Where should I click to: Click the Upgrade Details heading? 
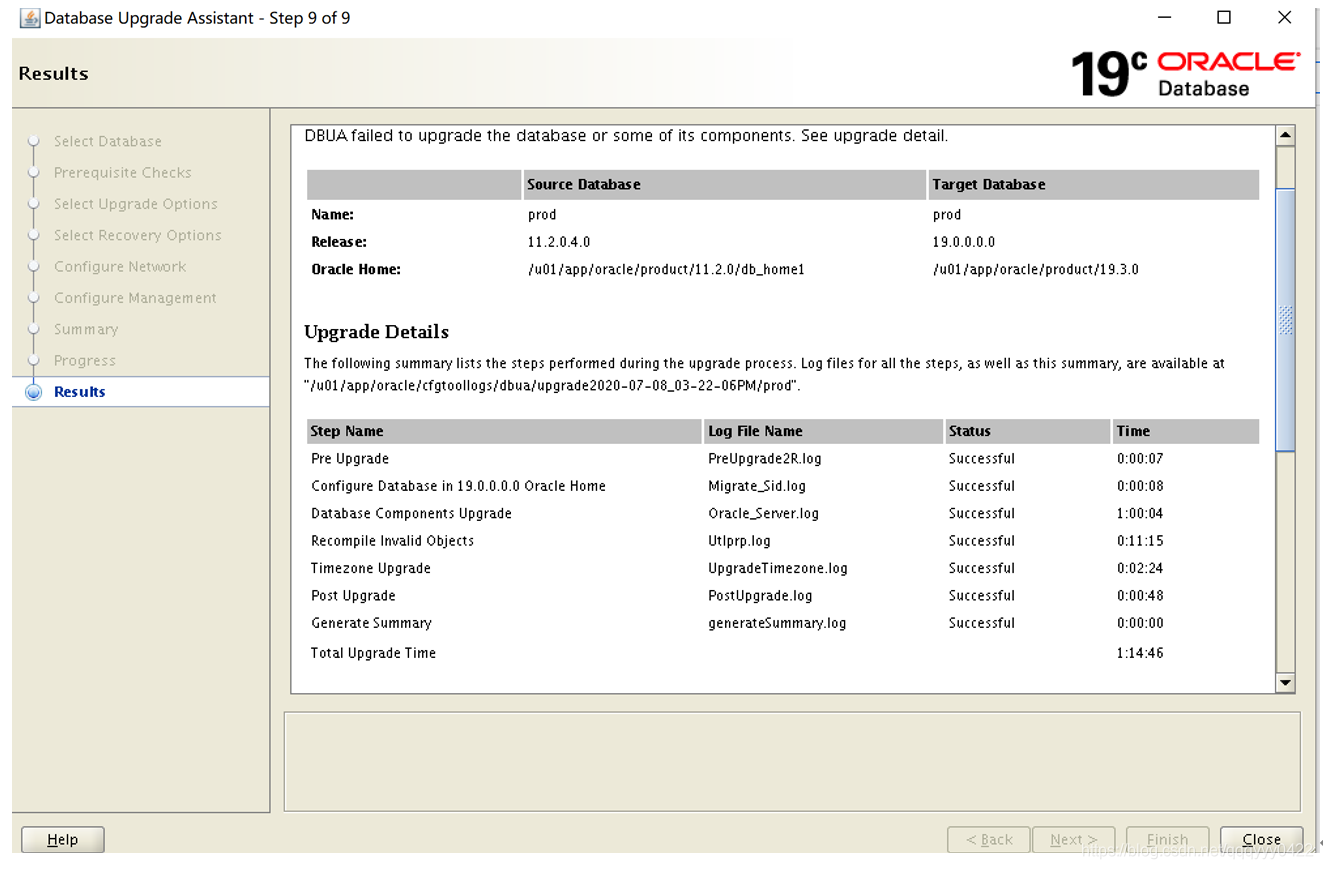(376, 332)
